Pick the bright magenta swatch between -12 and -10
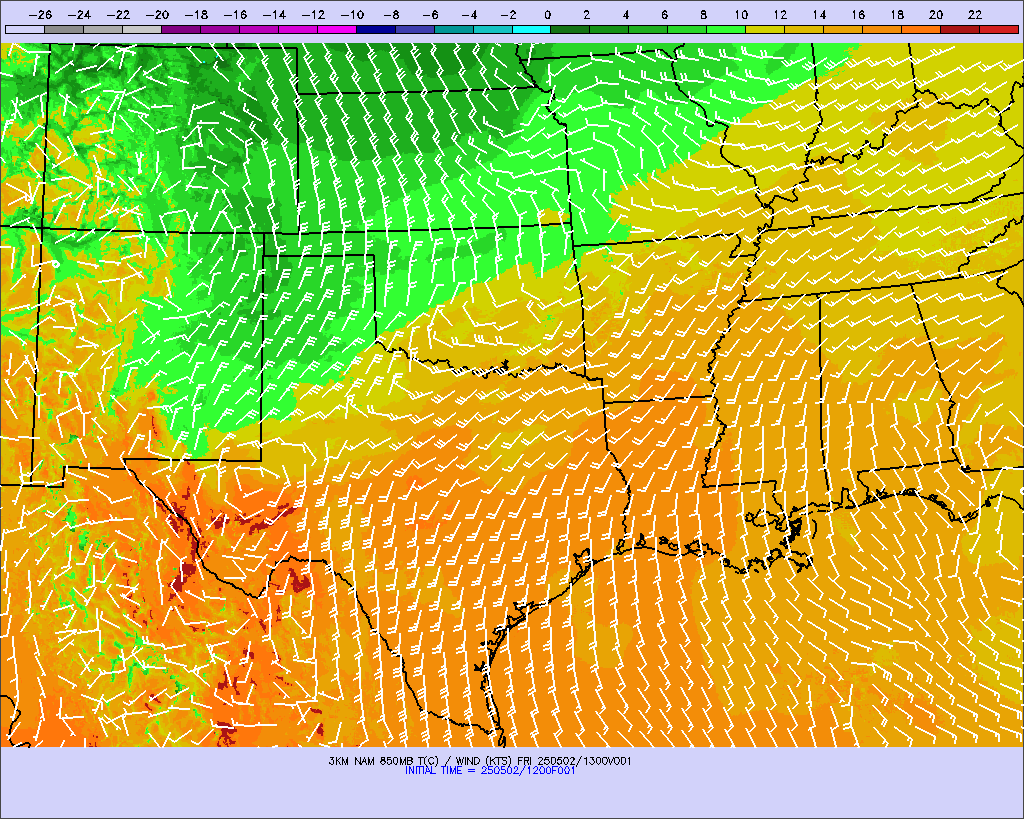 (x=337, y=29)
